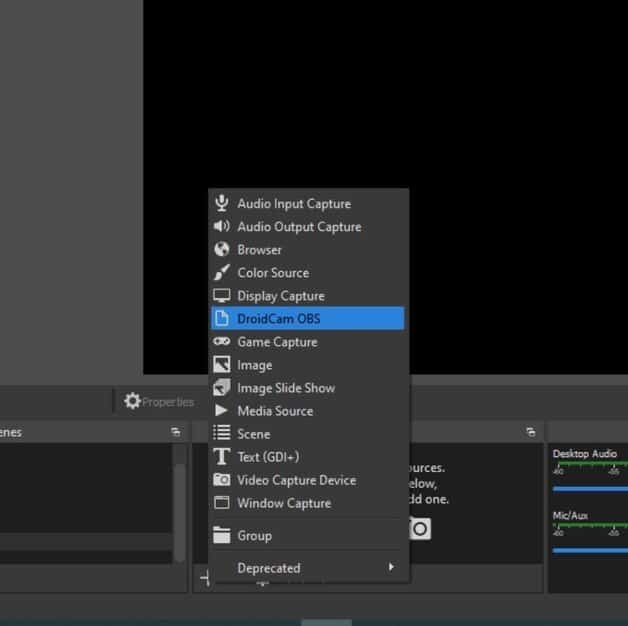Select the DroidCam OBS entry
Viewport: 628px width, 626px height.
coord(308,318)
